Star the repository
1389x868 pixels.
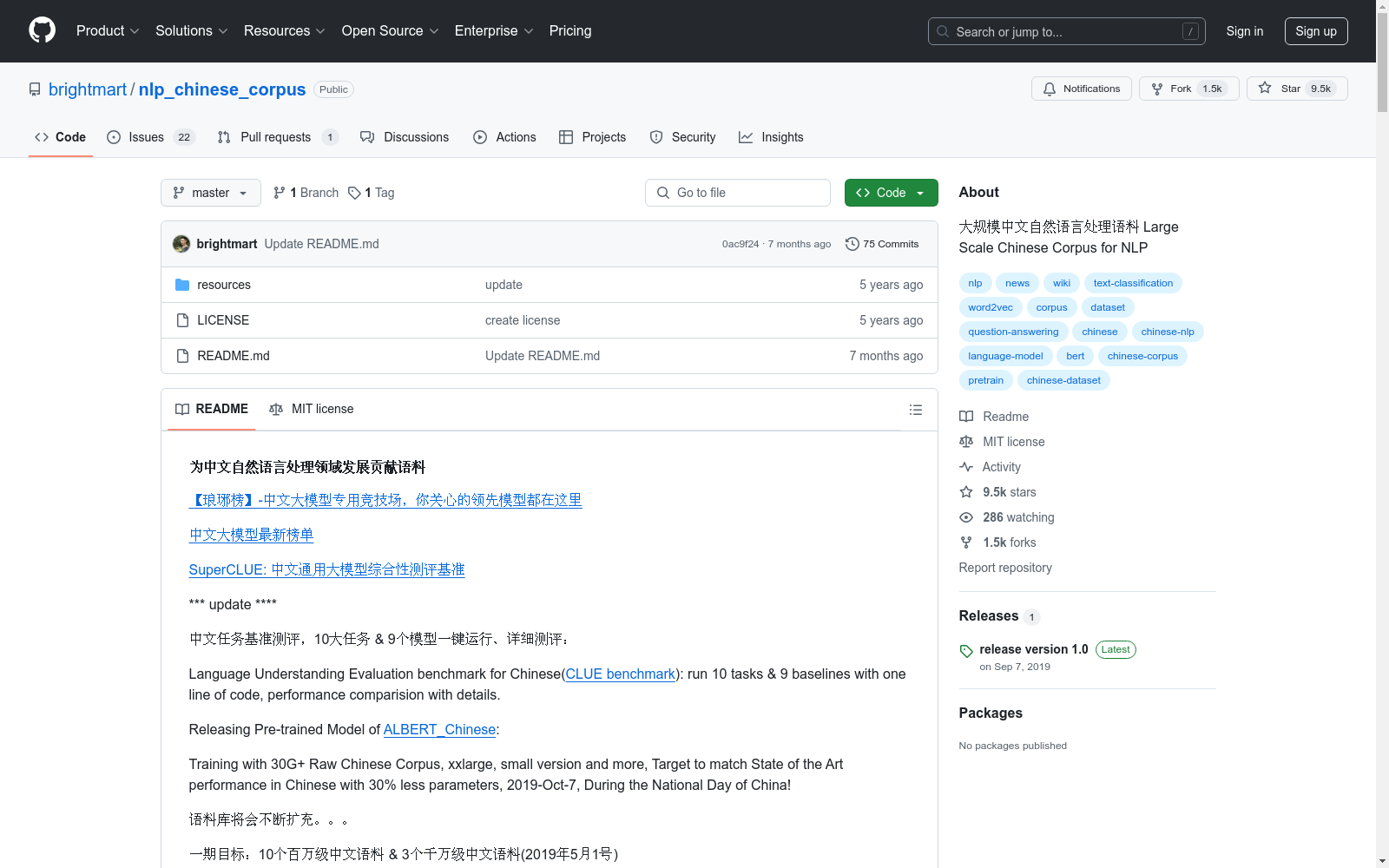click(1297, 89)
